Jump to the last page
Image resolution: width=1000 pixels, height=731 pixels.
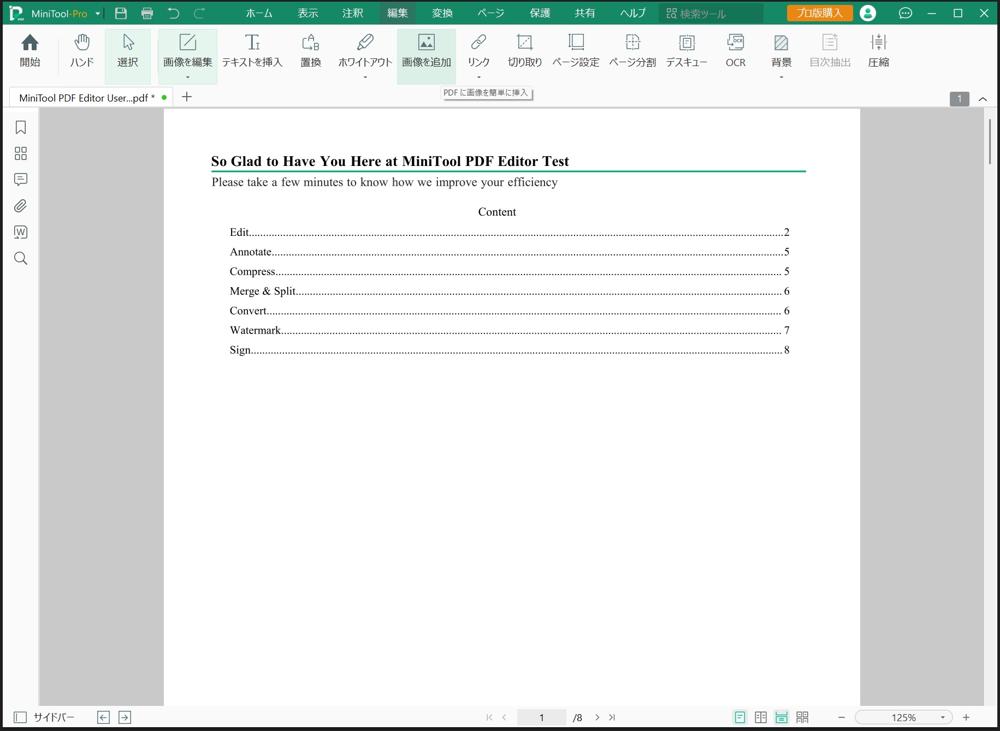point(612,718)
